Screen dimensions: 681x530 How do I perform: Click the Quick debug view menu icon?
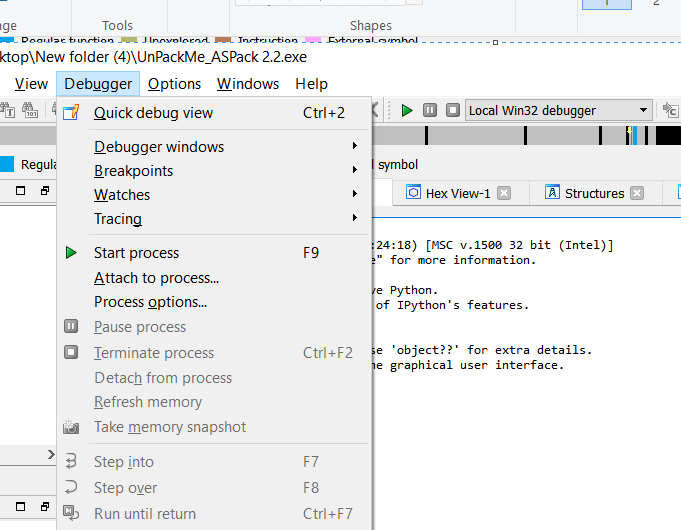coord(71,113)
